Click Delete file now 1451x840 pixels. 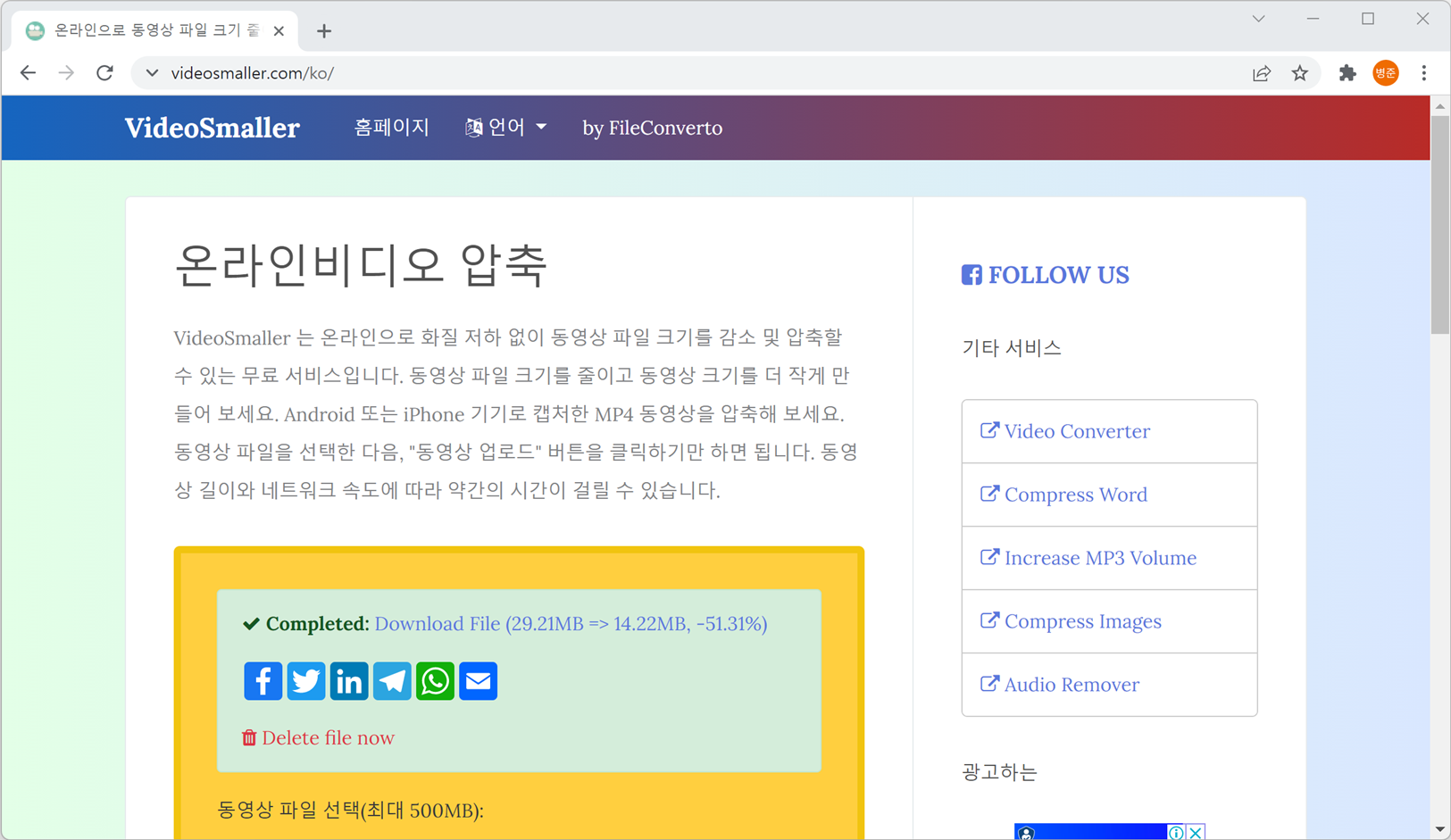coord(318,737)
